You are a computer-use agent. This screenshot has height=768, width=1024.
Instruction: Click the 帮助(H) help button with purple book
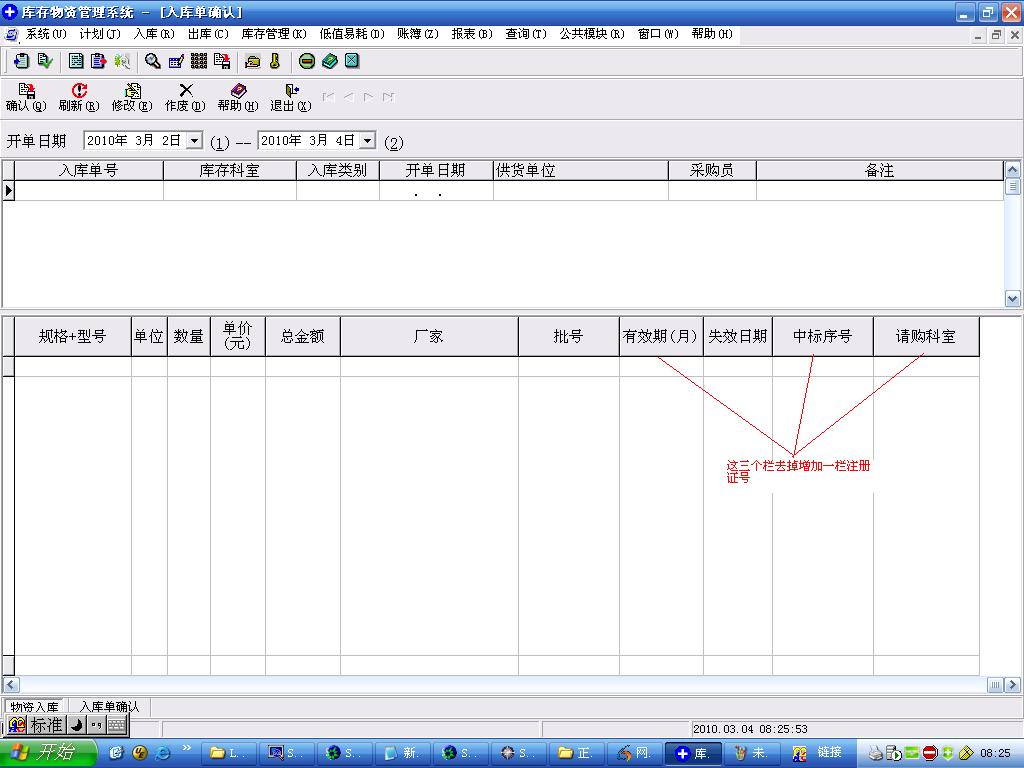click(238, 97)
